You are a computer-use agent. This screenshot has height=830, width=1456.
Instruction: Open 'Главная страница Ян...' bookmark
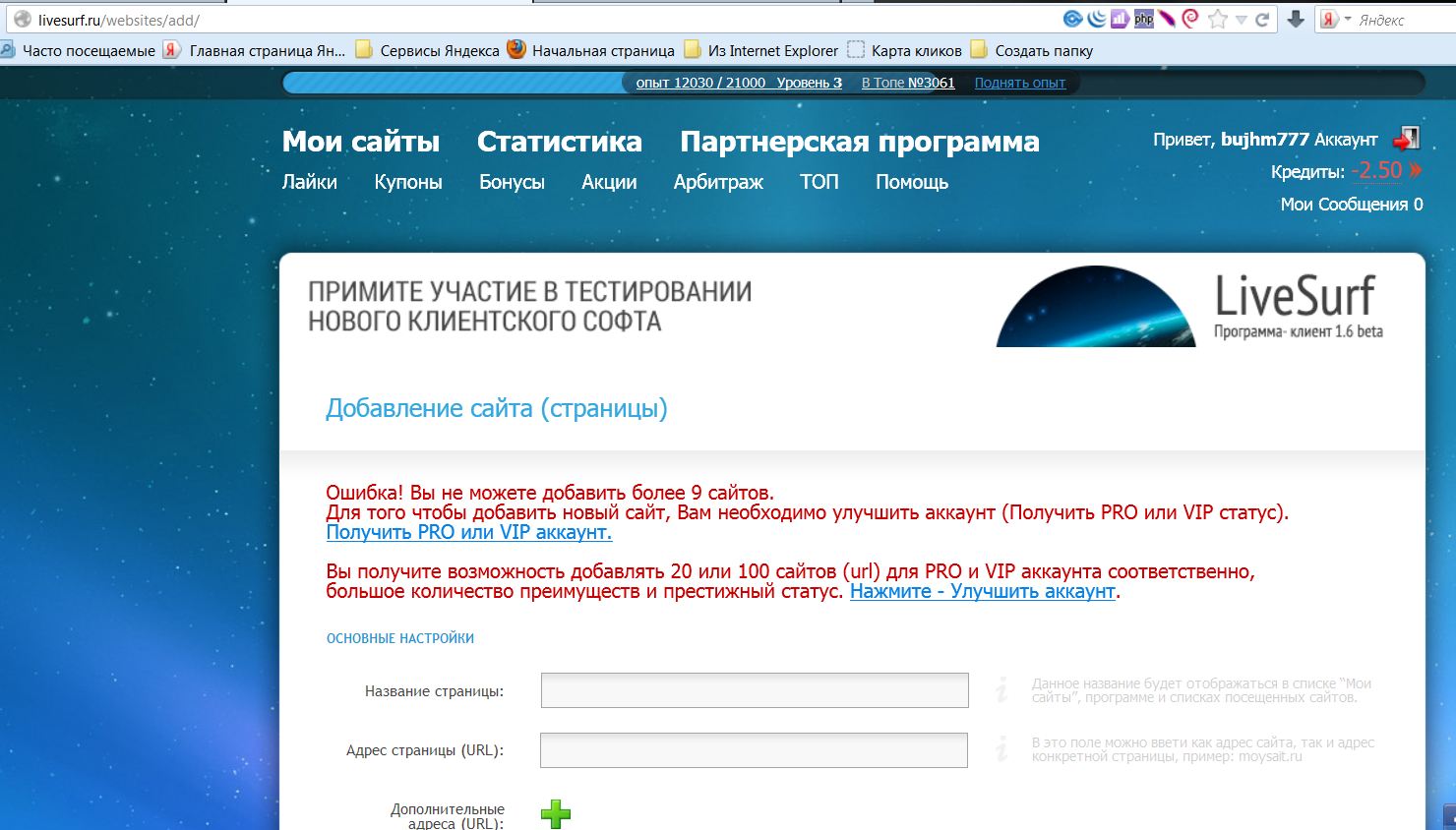point(254,50)
